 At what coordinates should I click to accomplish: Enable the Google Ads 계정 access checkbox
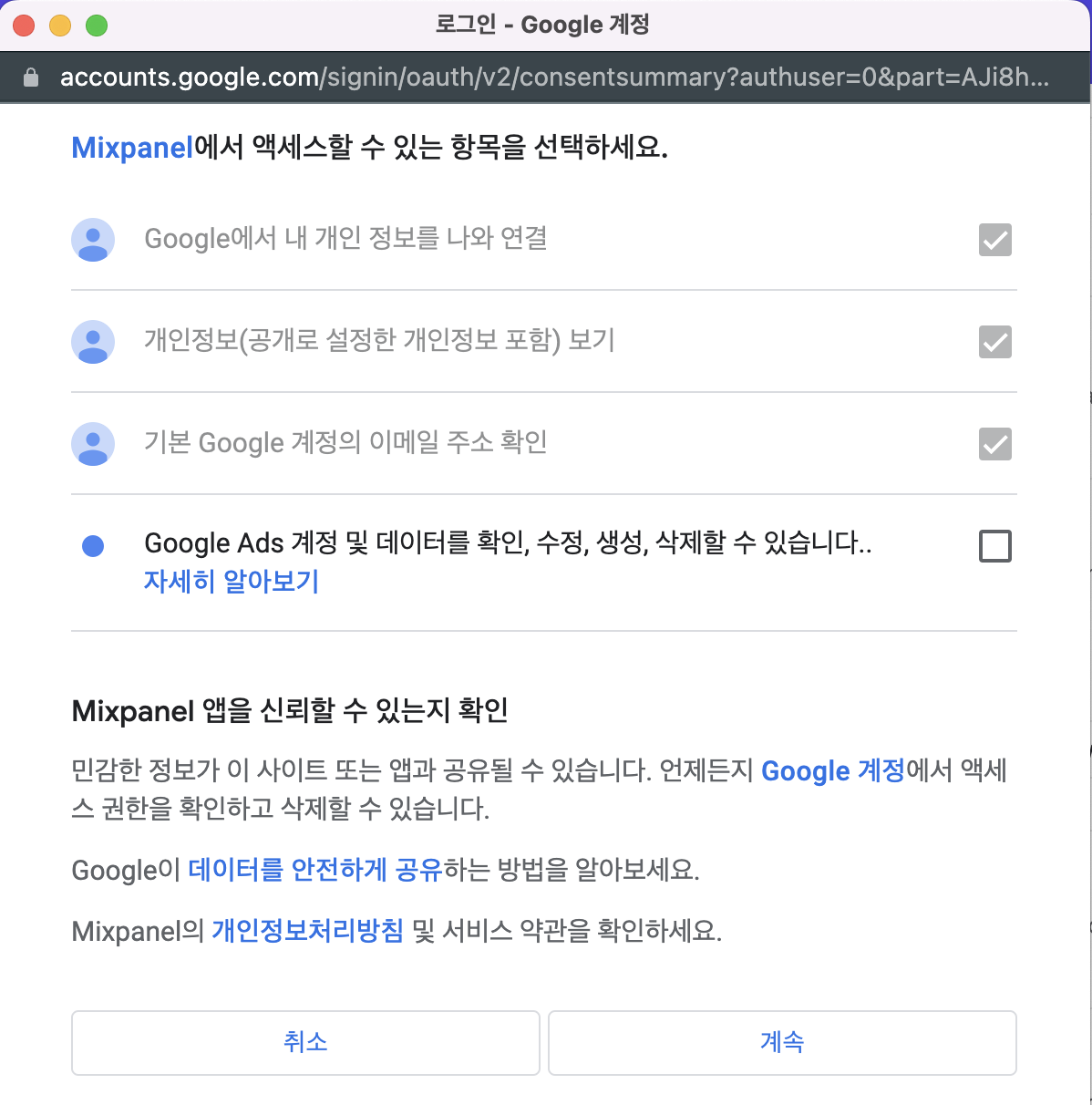tap(994, 546)
